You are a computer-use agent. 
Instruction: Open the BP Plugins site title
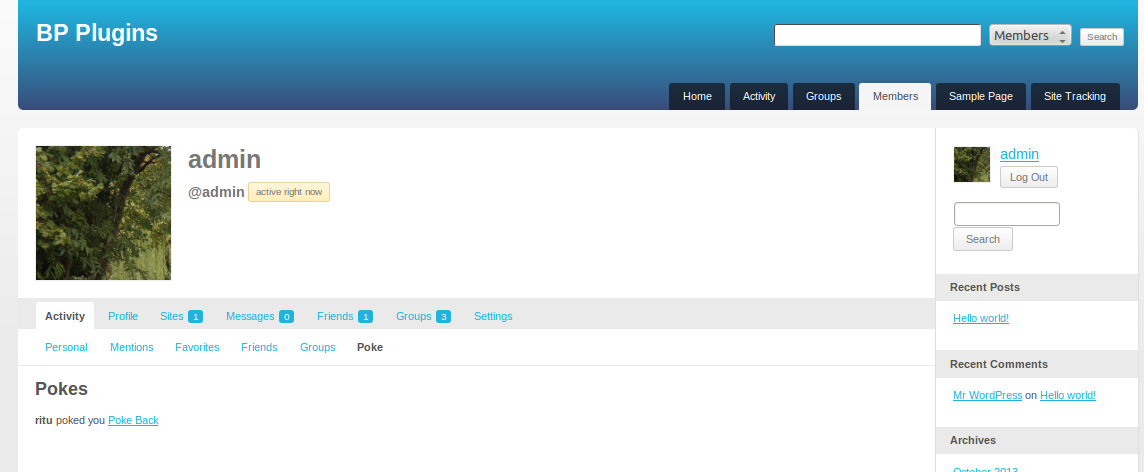point(97,33)
